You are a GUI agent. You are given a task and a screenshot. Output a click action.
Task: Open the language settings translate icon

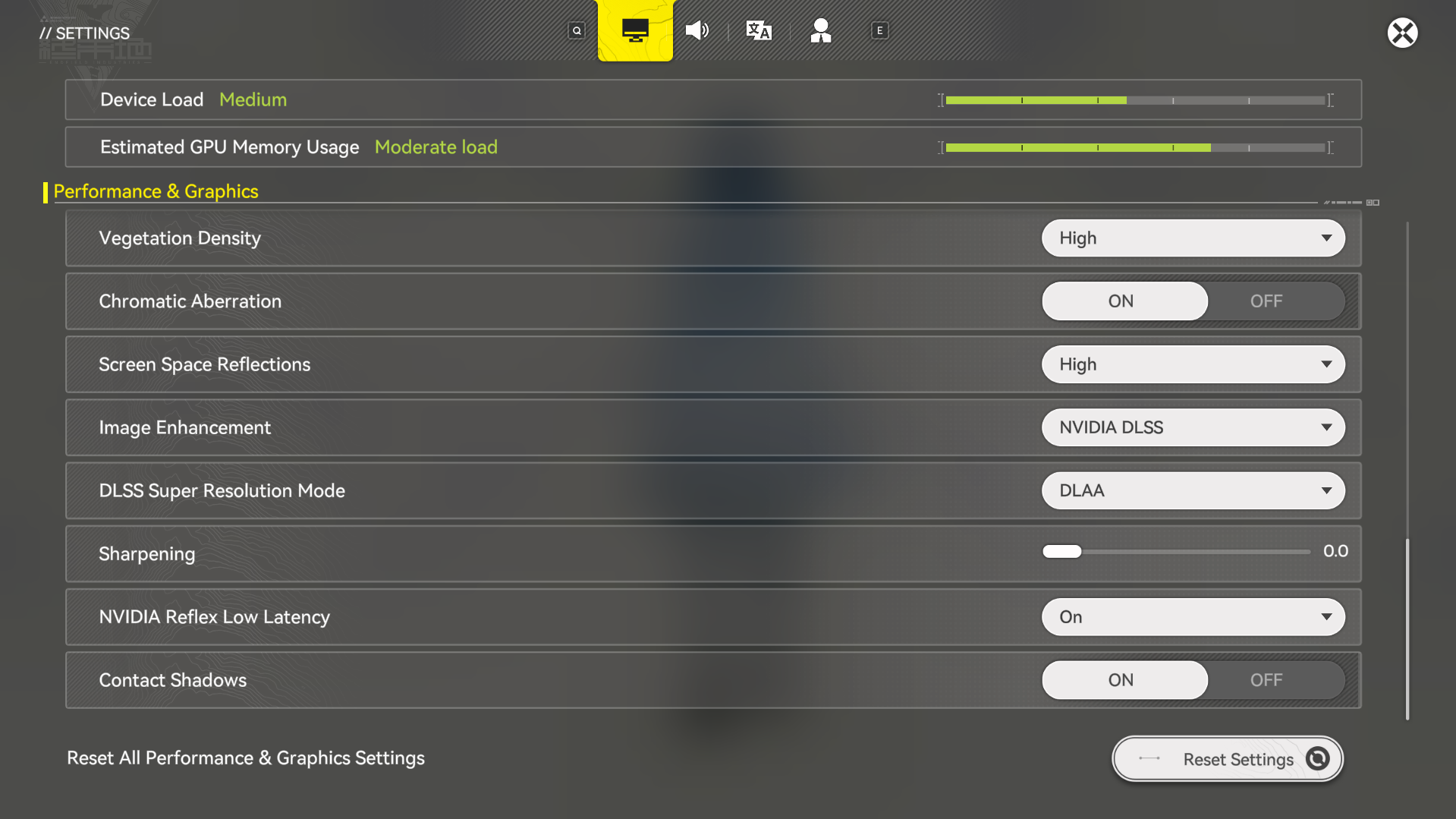(x=759, y=30)
